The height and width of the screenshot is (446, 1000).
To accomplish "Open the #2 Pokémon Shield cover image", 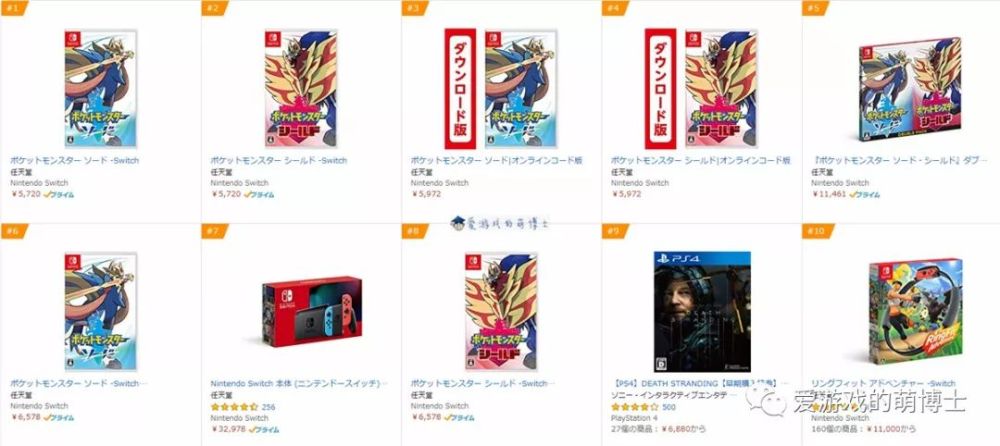I will tap(301, 89).
